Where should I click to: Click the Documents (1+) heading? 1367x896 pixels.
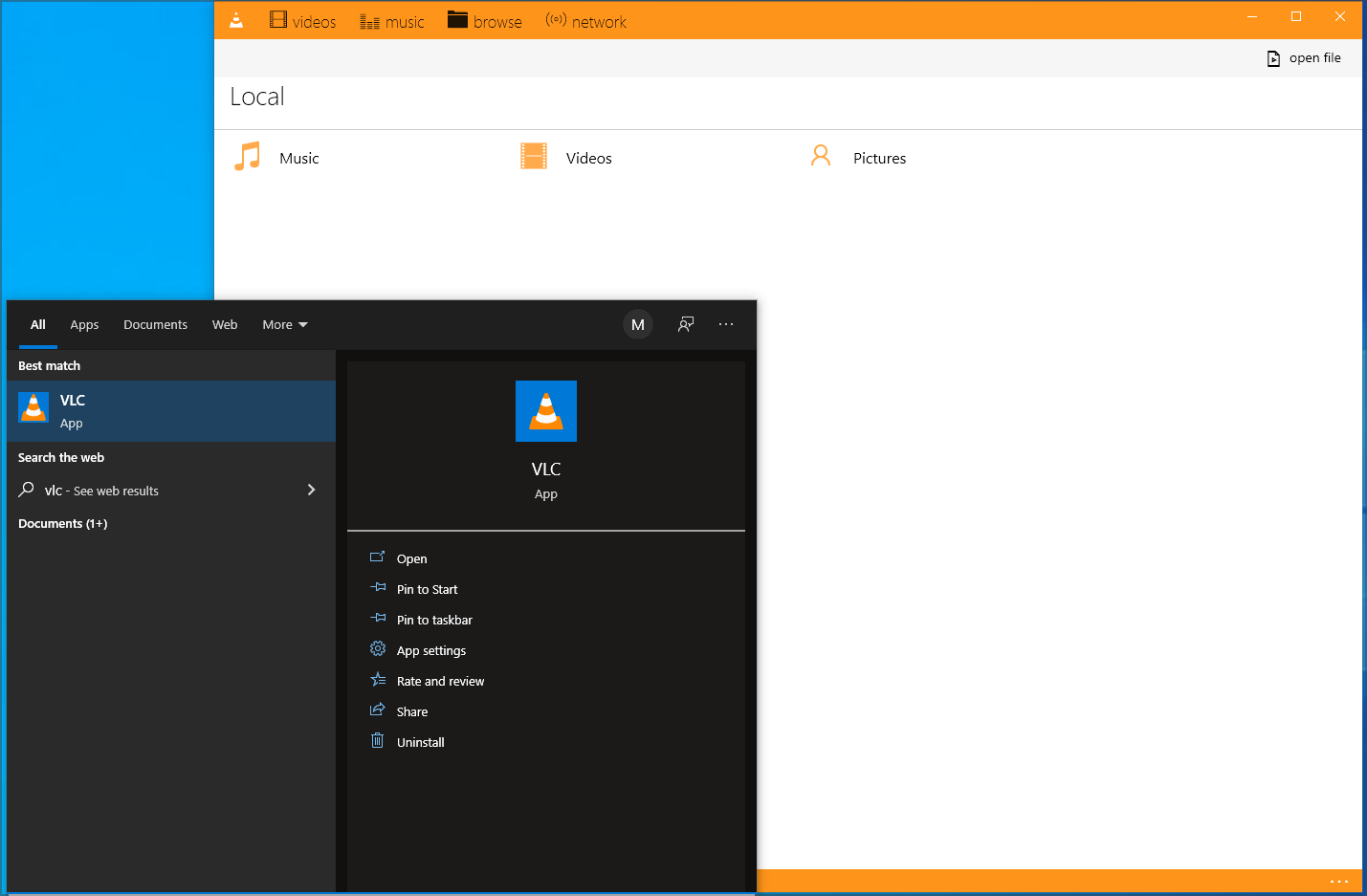point(62,524)
